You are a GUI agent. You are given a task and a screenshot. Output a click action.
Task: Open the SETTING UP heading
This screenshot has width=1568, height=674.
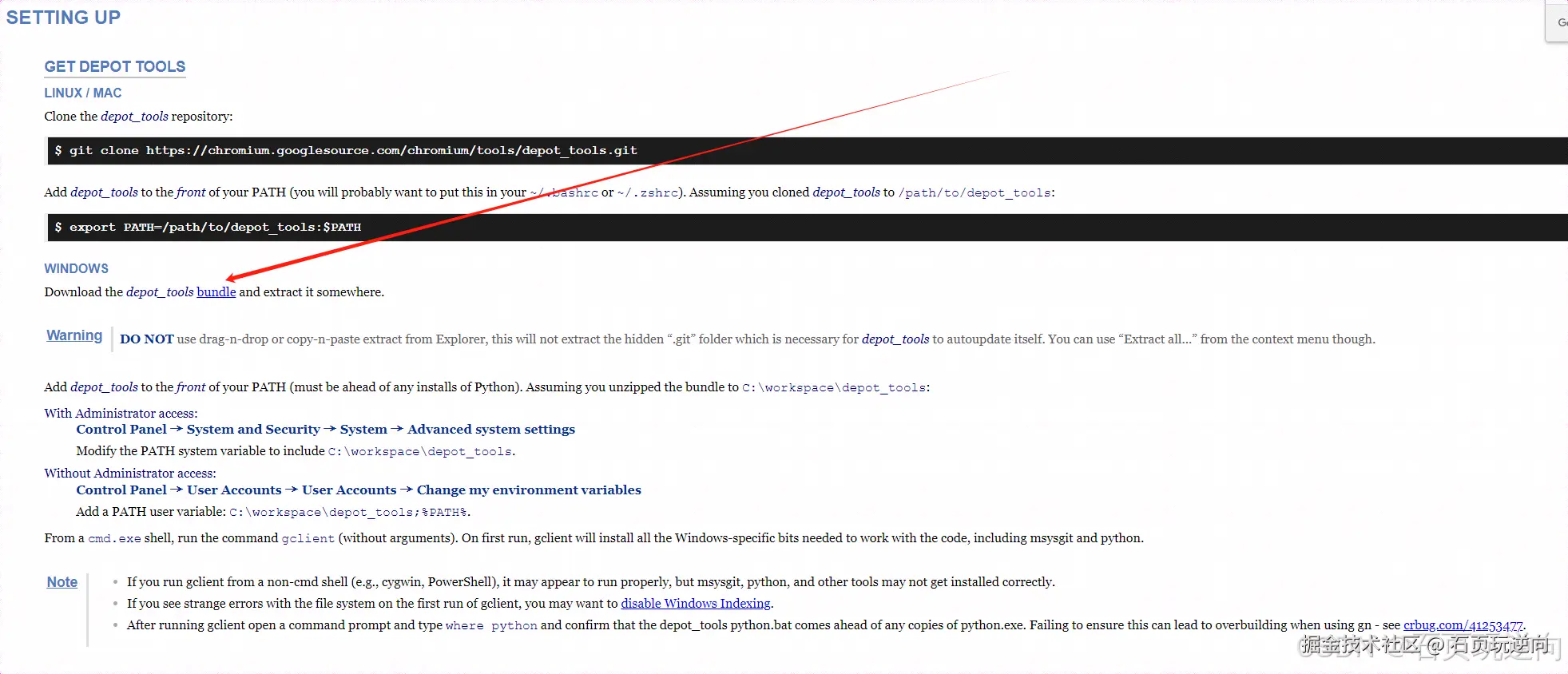pos(63,17)
